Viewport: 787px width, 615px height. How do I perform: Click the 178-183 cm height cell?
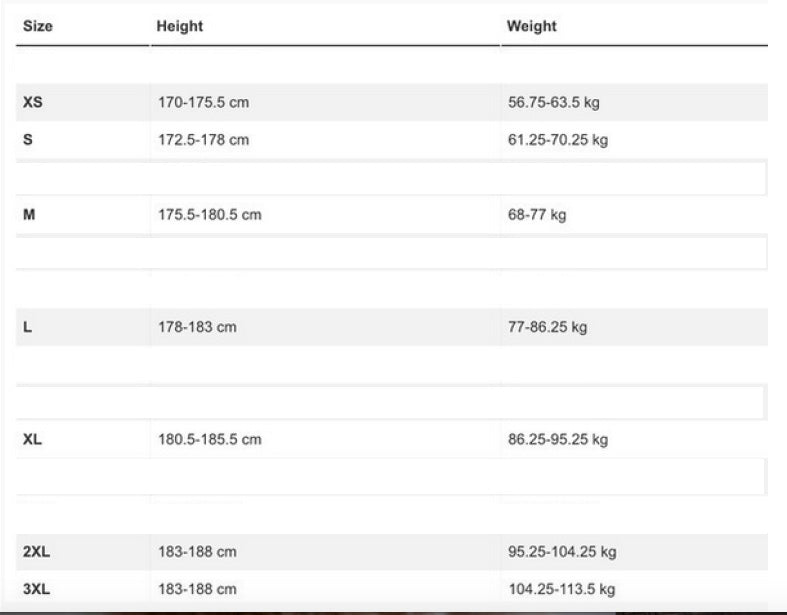pos(197,327)
